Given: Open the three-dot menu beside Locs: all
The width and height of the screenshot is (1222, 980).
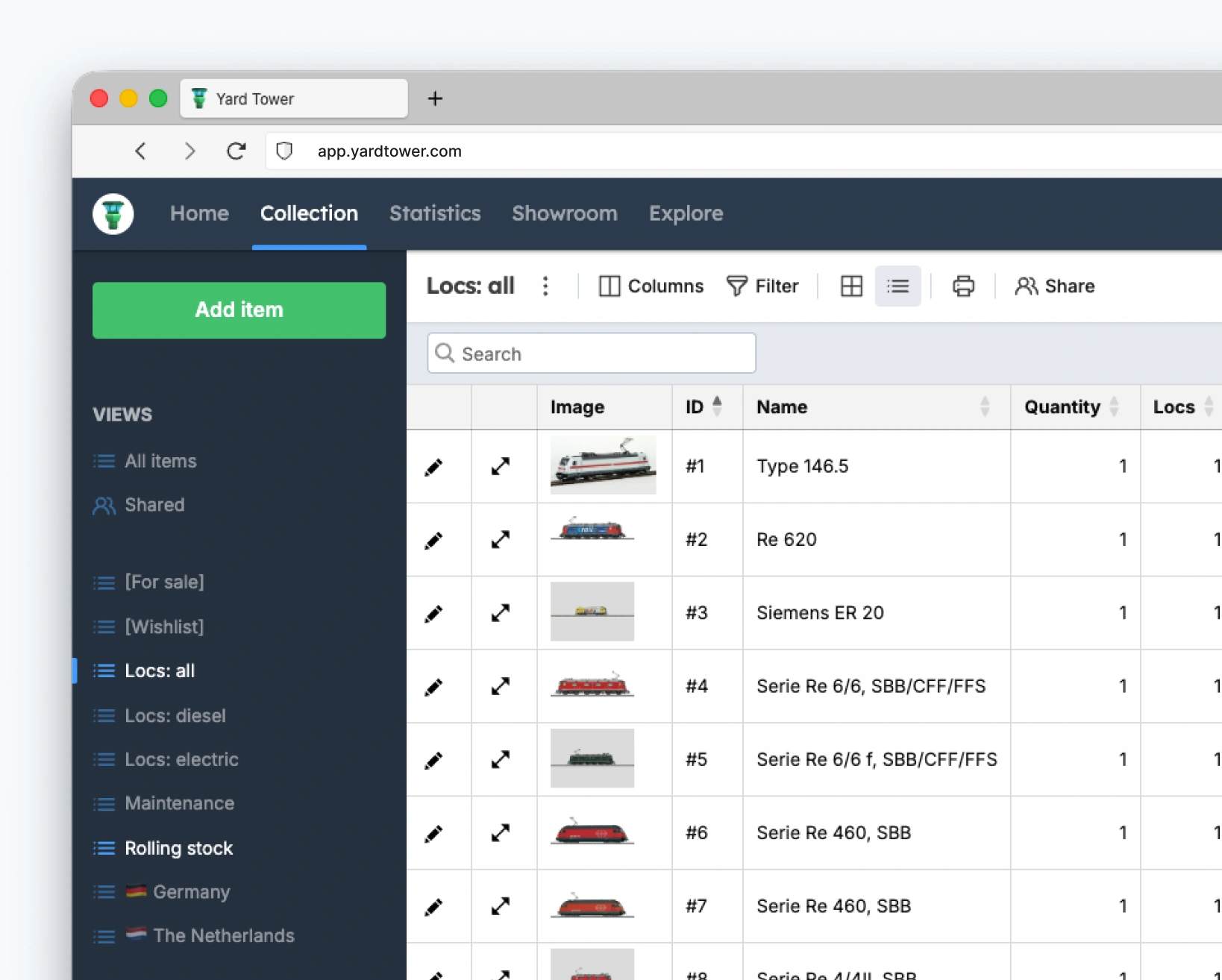Looking at the screenshot, I should point(545,286).
